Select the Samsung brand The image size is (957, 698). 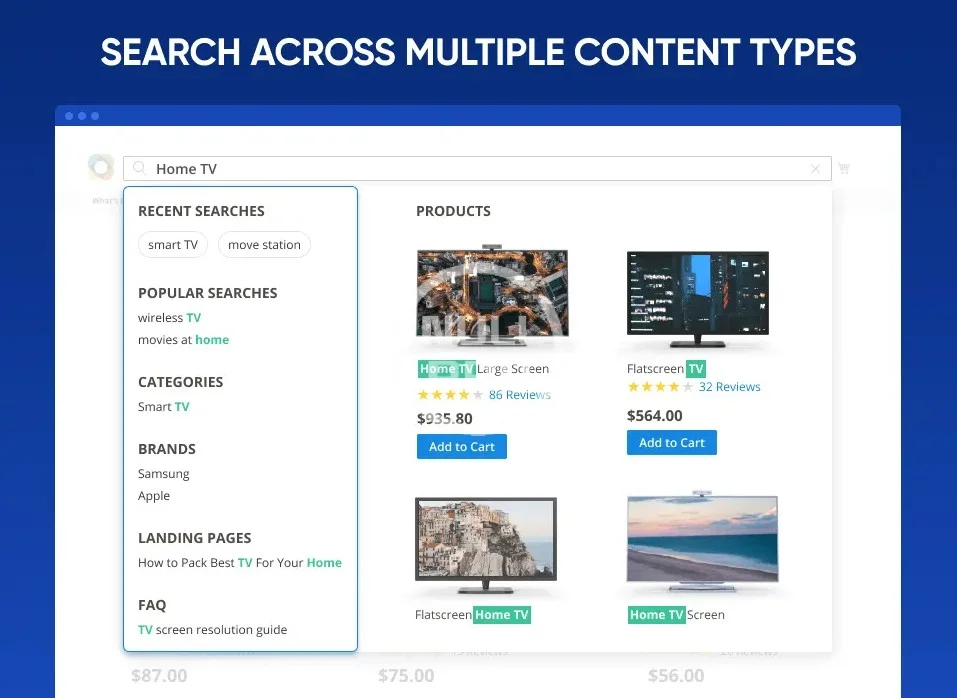(x=163, y=474)
